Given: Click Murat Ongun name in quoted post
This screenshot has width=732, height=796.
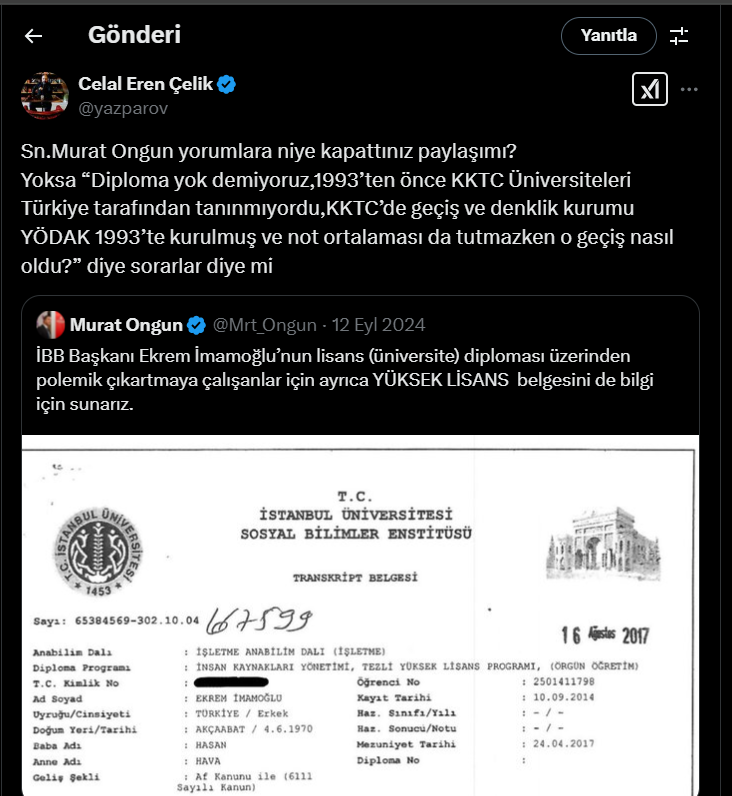Looking at the screenshot, I should (x=126, y=325).
